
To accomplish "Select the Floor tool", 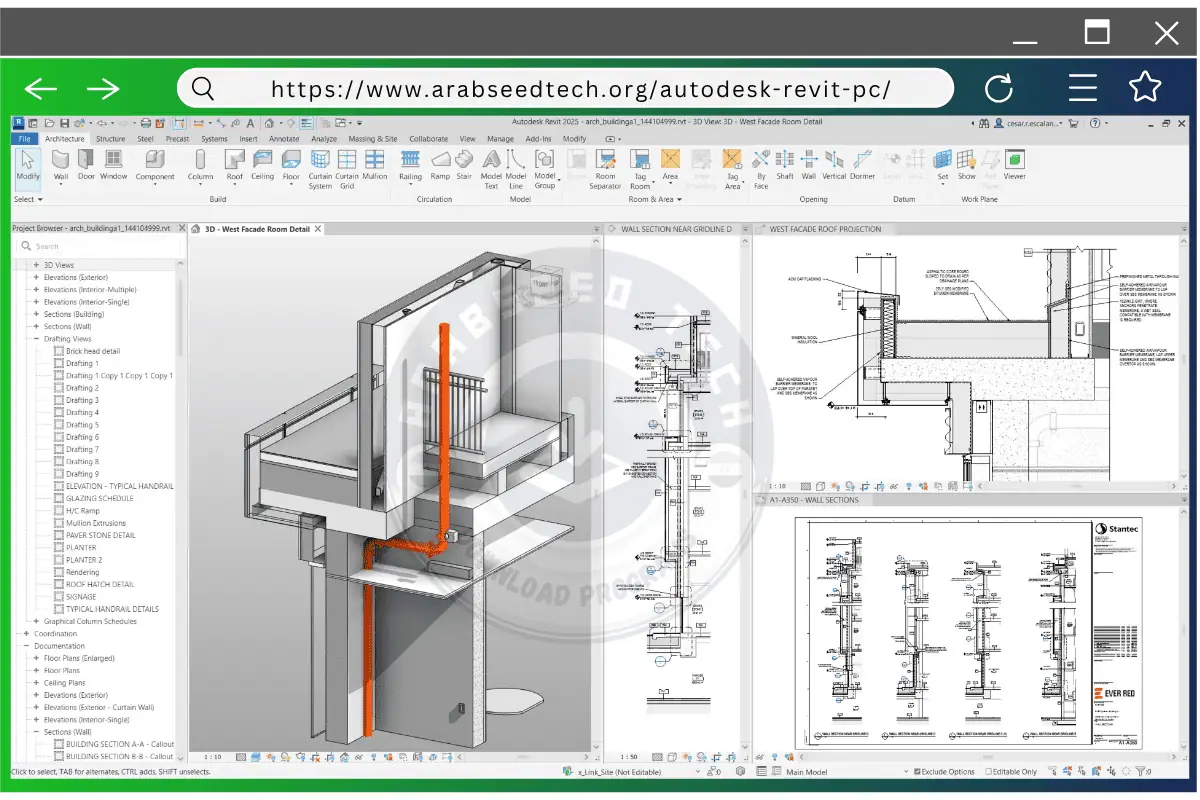I will pyautogui.click(x=291, y=165).
